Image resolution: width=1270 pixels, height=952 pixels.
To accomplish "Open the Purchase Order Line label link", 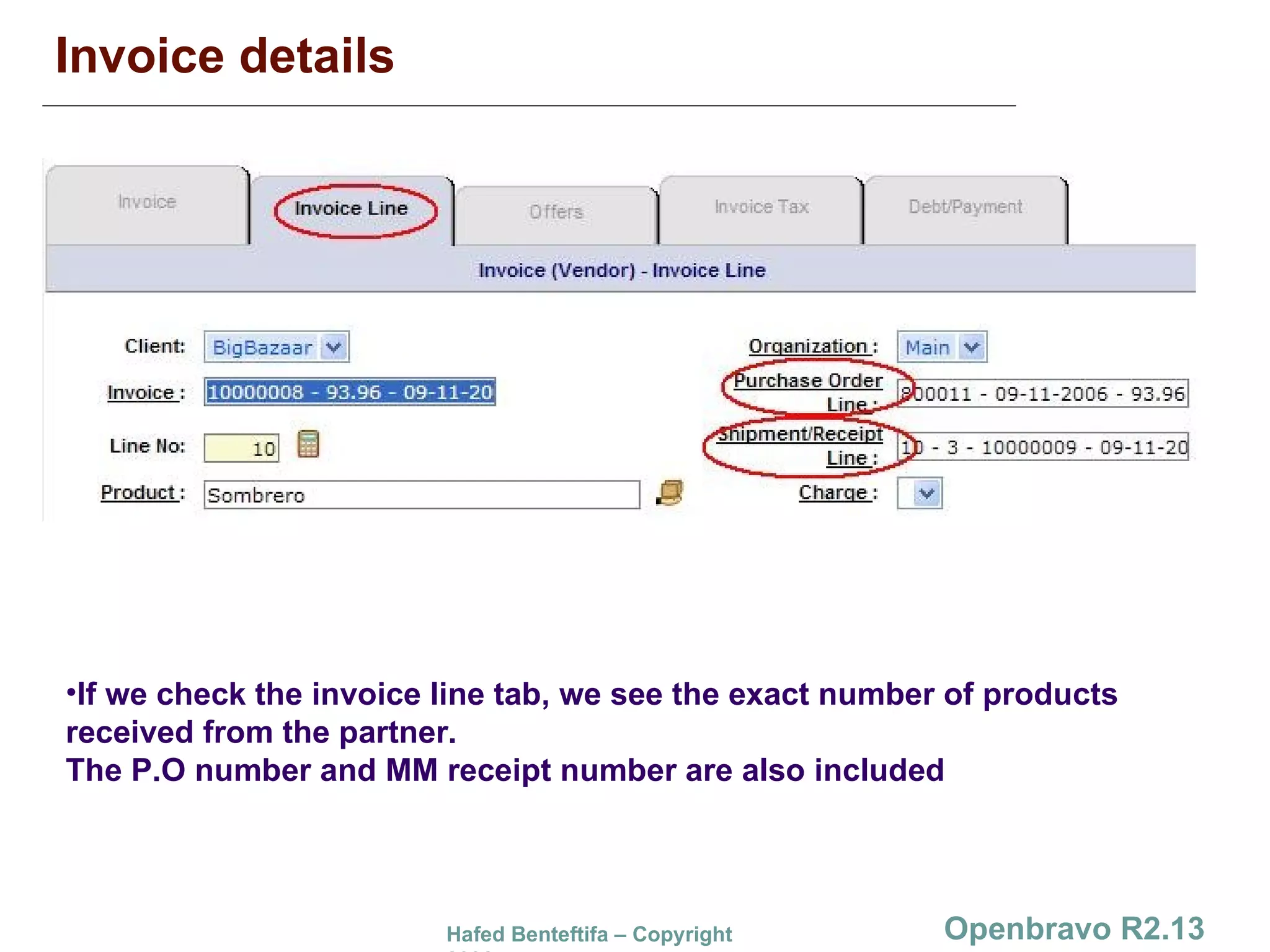I will pos(807,381).
